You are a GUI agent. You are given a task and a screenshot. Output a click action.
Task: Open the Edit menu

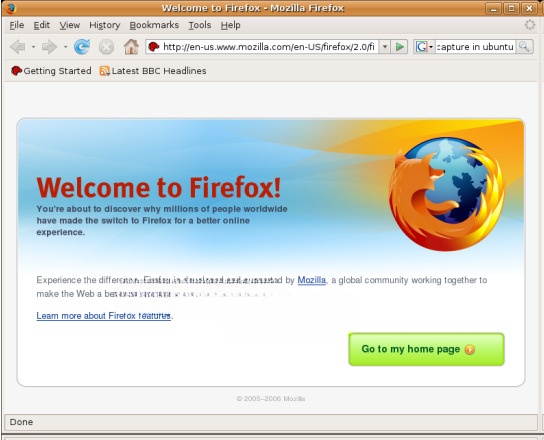42,25
